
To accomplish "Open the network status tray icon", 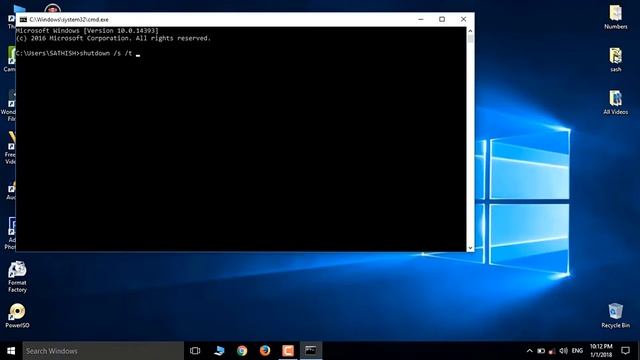I will point(552,351).
